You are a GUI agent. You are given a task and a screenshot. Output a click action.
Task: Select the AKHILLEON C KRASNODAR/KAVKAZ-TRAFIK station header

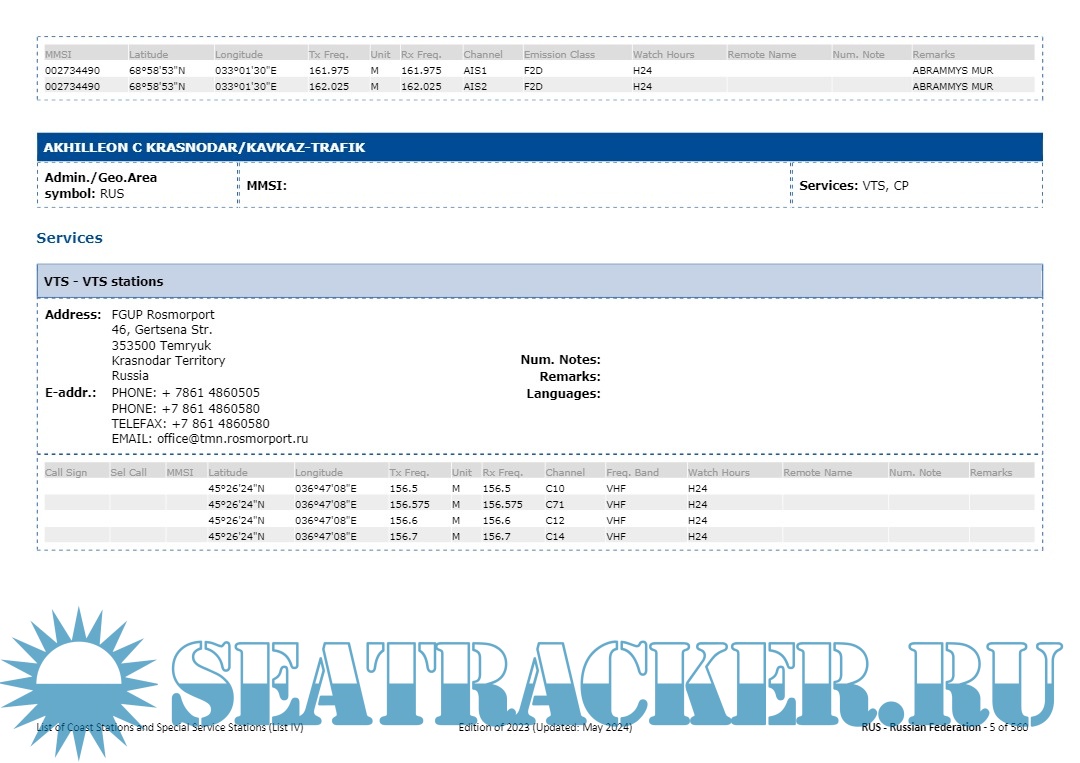pos(204,147)
